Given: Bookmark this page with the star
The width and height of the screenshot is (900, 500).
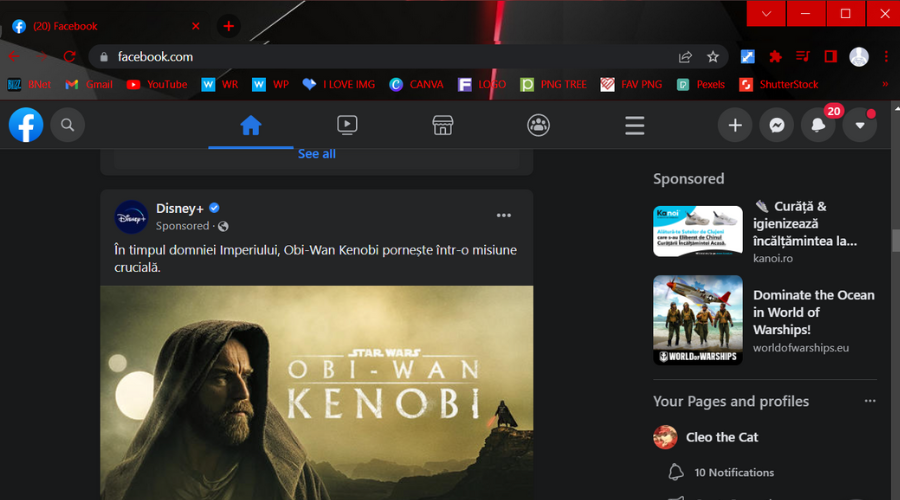Looking at the screenshot, I should coord(713,57).
